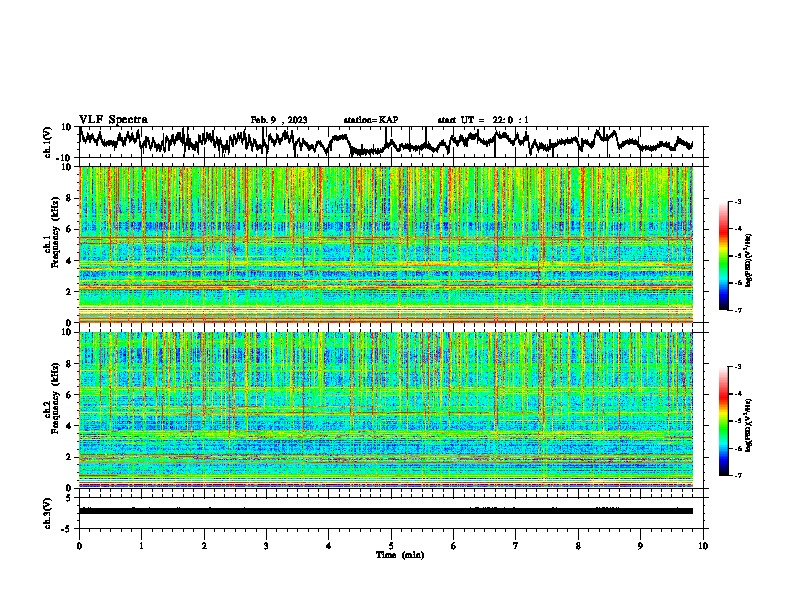
Task: Click the 'VLF Spectra' title text
Action: [113, 120]
